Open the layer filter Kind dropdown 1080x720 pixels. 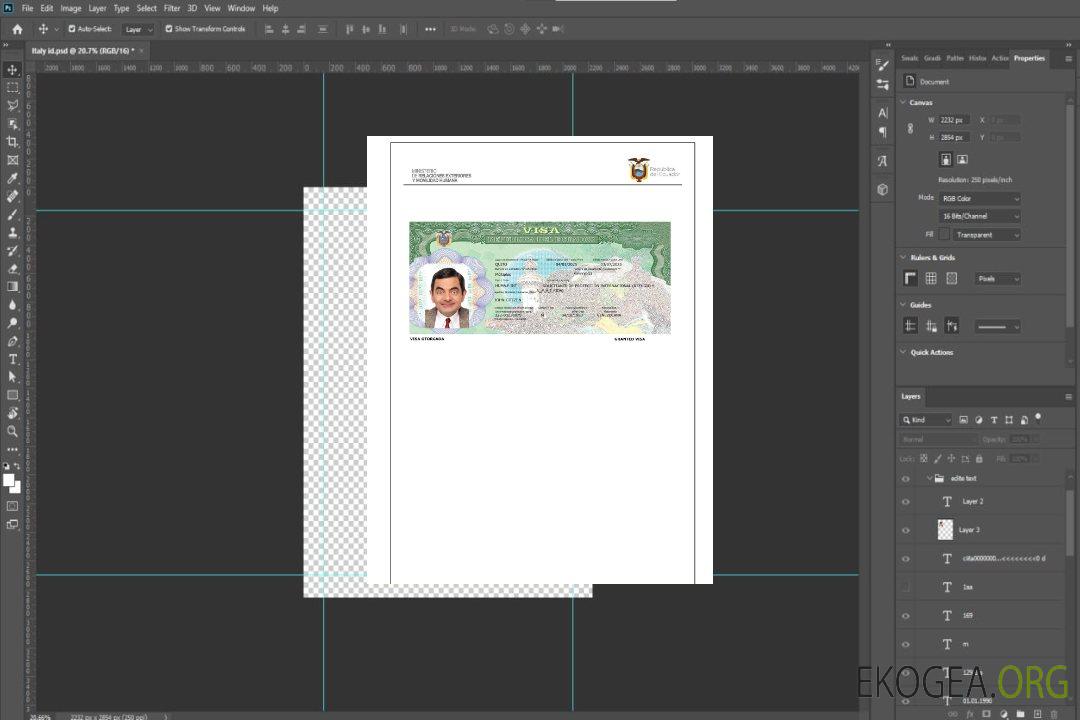click(x=926, y=420)
